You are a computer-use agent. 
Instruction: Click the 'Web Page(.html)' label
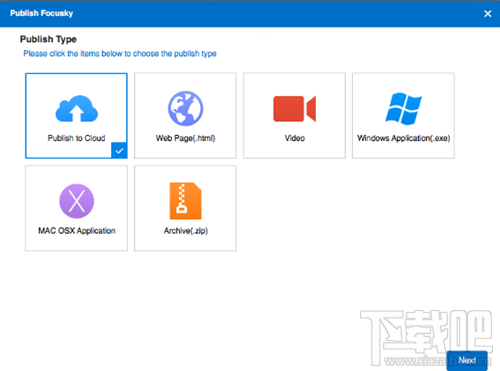pos(185,138)
